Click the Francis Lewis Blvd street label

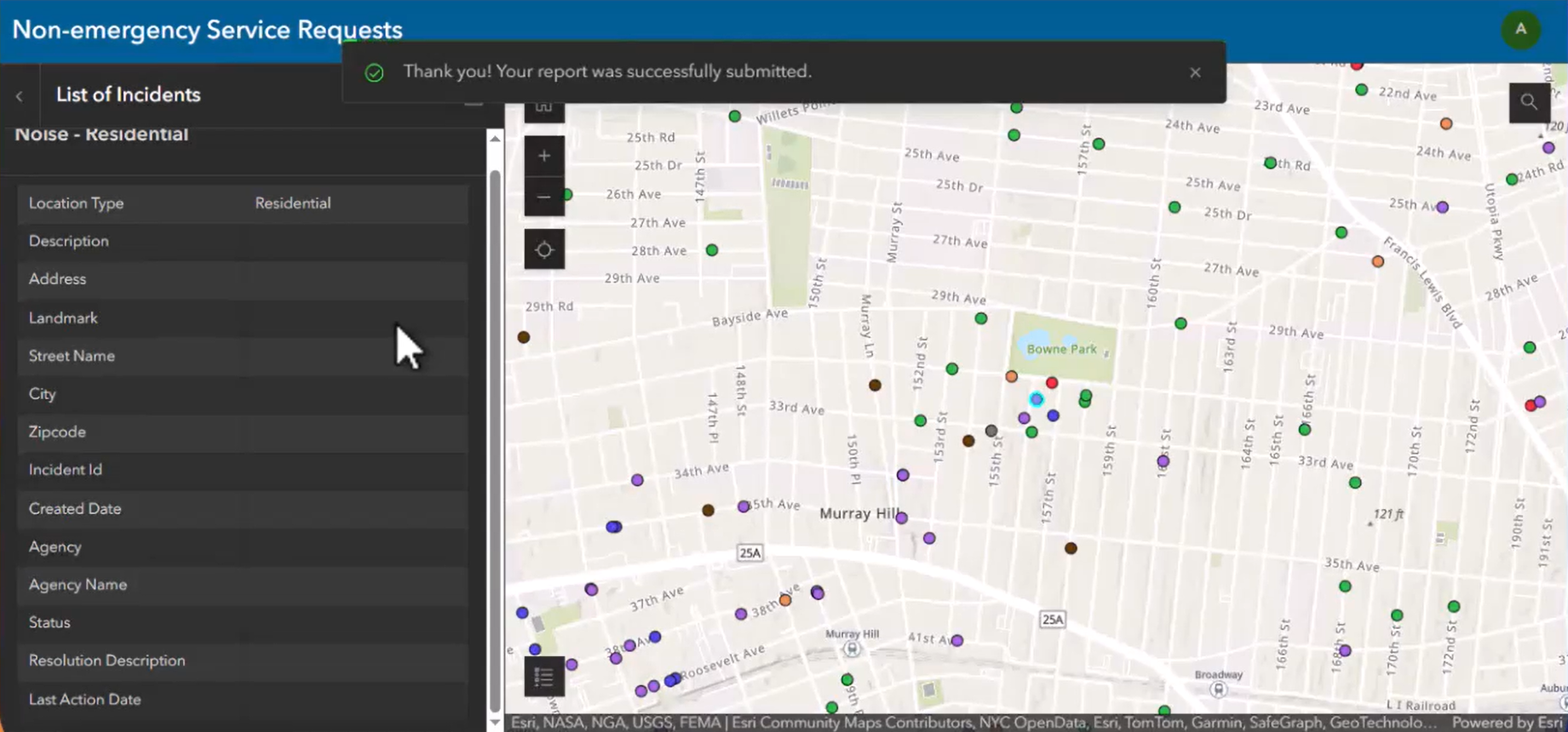coord(1422,283)
